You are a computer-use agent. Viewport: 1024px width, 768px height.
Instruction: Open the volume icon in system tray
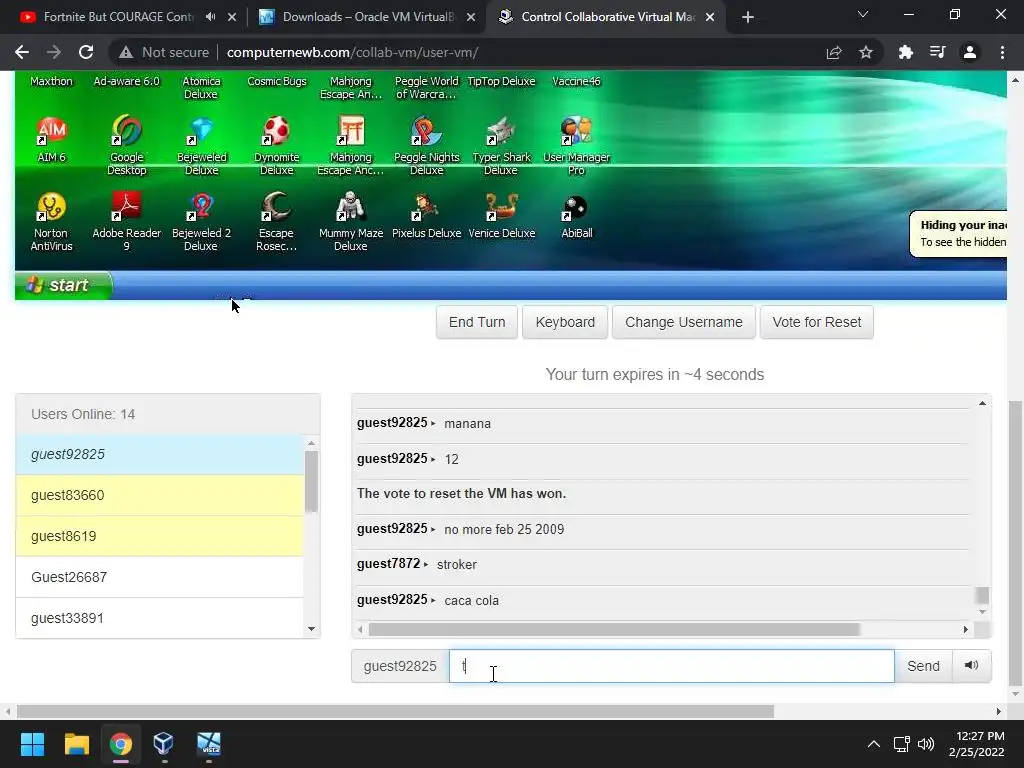(x=925, y=744)
